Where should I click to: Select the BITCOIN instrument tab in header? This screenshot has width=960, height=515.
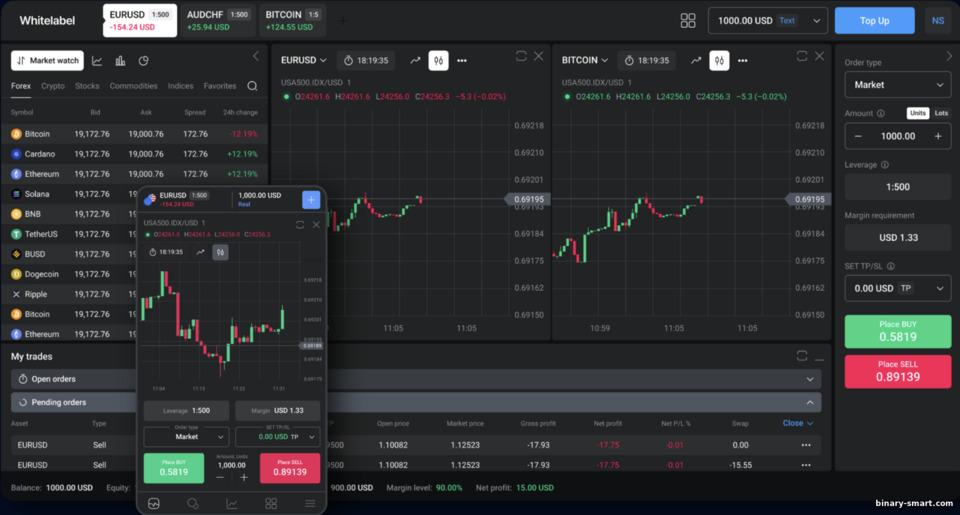pyautogui.click(x=293, y=20)
